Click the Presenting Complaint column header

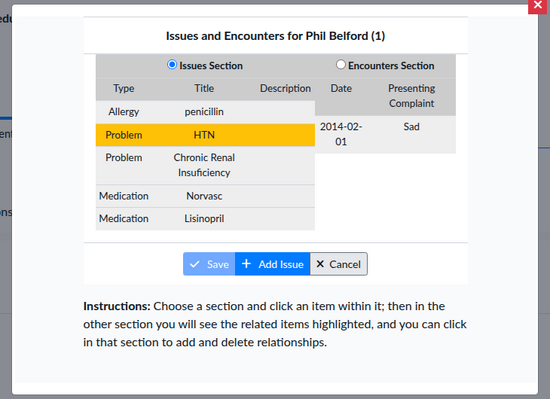[x=411, y=96]
